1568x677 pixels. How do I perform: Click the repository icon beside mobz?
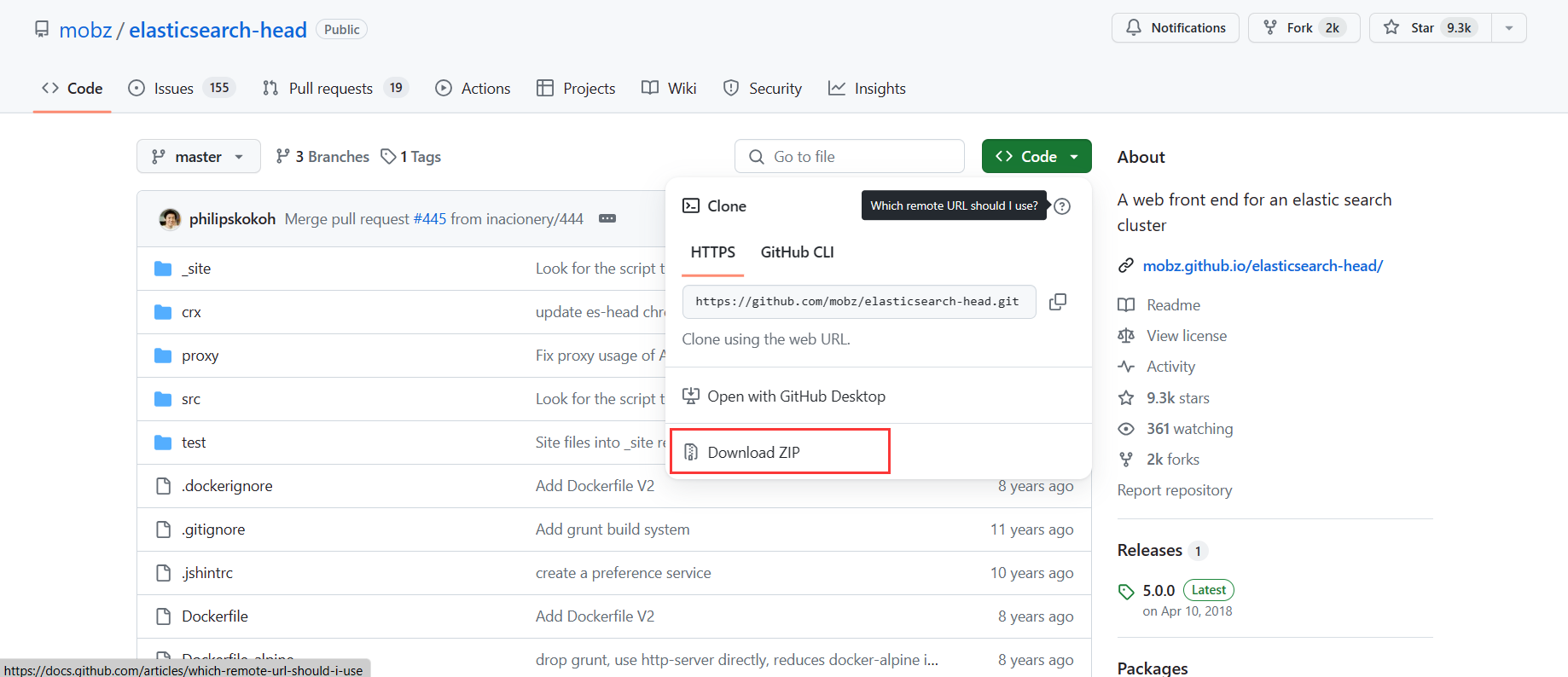click(x=42, y=30)
